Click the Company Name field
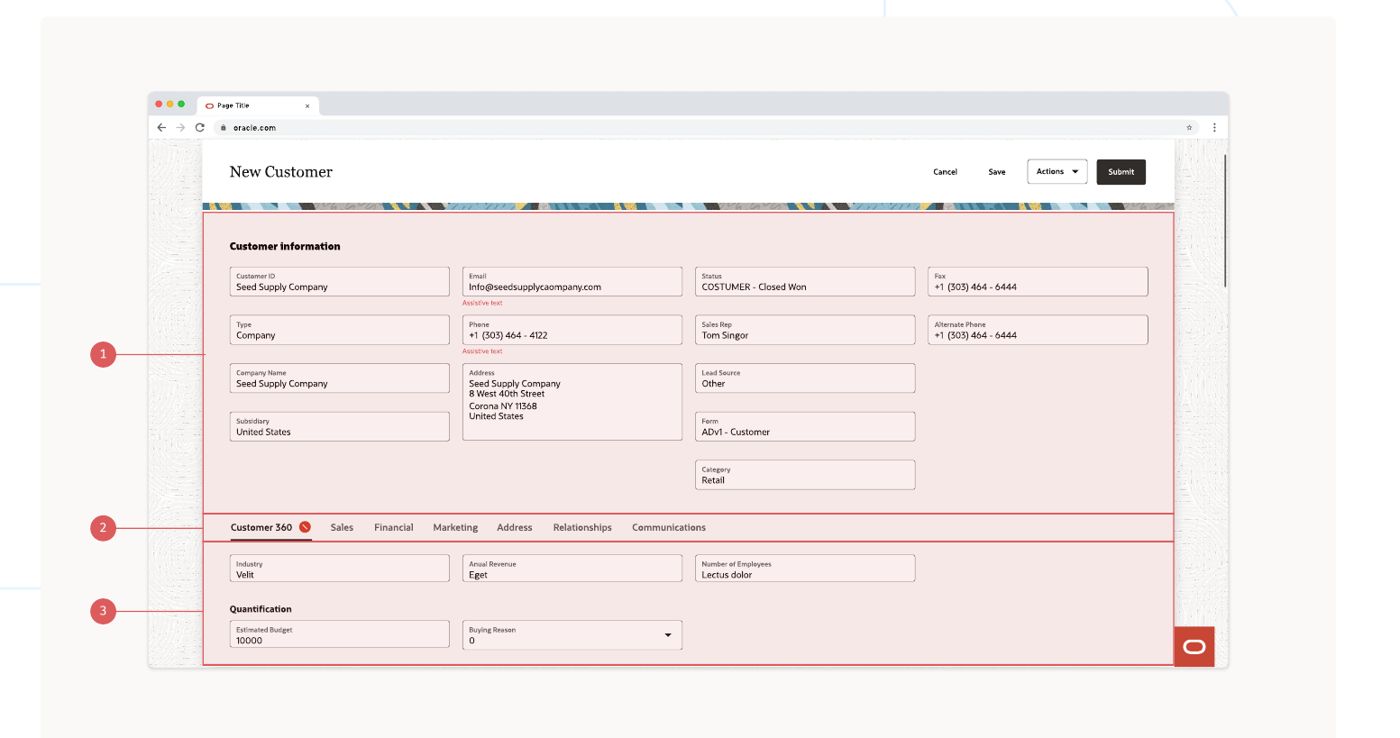 340,378
